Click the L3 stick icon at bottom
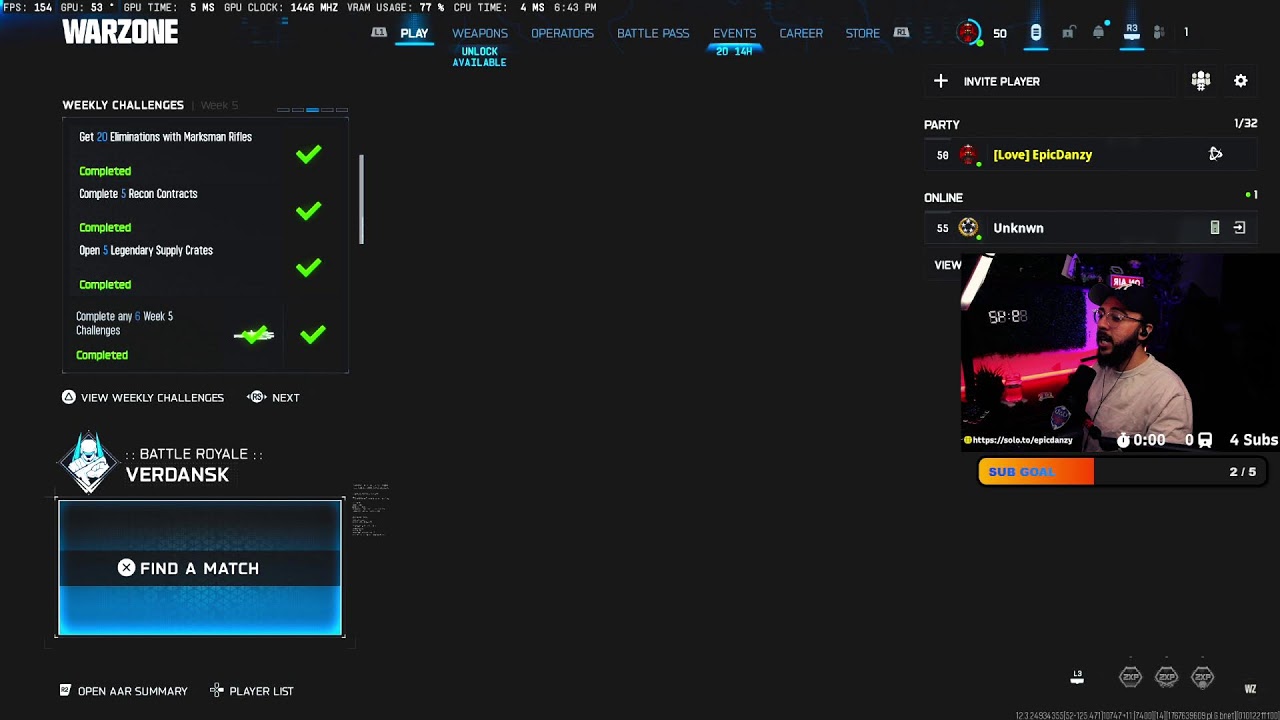This screenshot has height=720, width=1280. point(1077,677)
